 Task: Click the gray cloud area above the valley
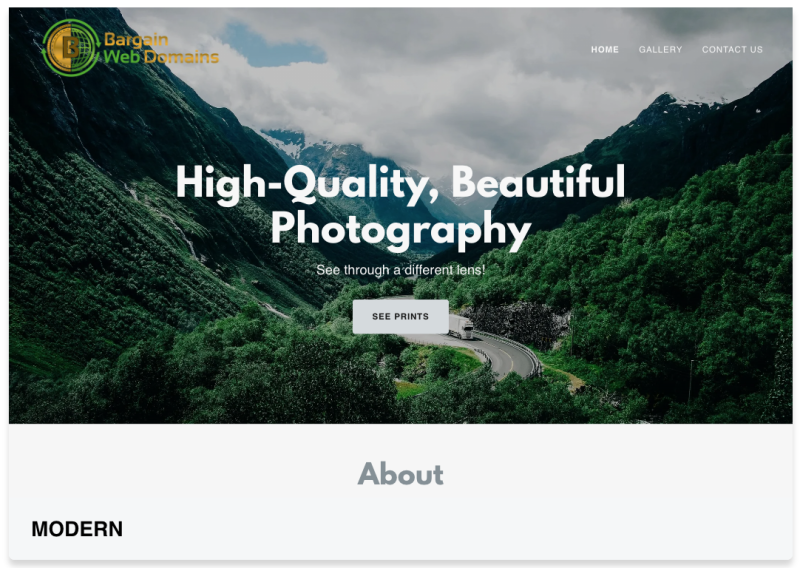coord(434,102)
